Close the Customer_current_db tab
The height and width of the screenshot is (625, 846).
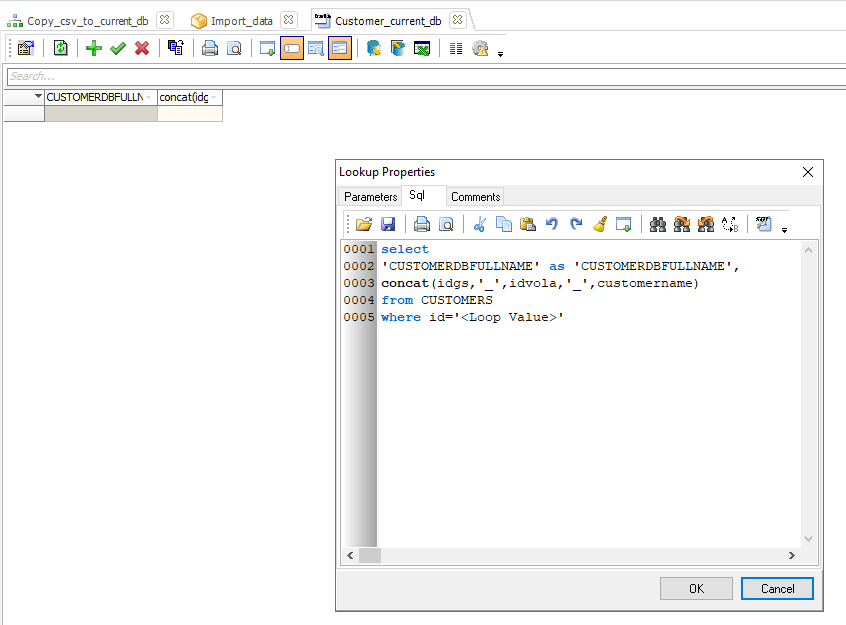(x=458, y=20)
